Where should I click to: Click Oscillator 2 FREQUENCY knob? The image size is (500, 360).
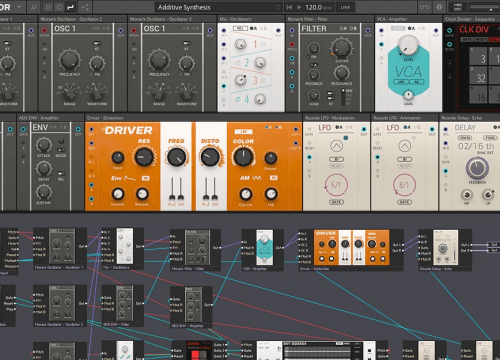click(x=69, y=60)
